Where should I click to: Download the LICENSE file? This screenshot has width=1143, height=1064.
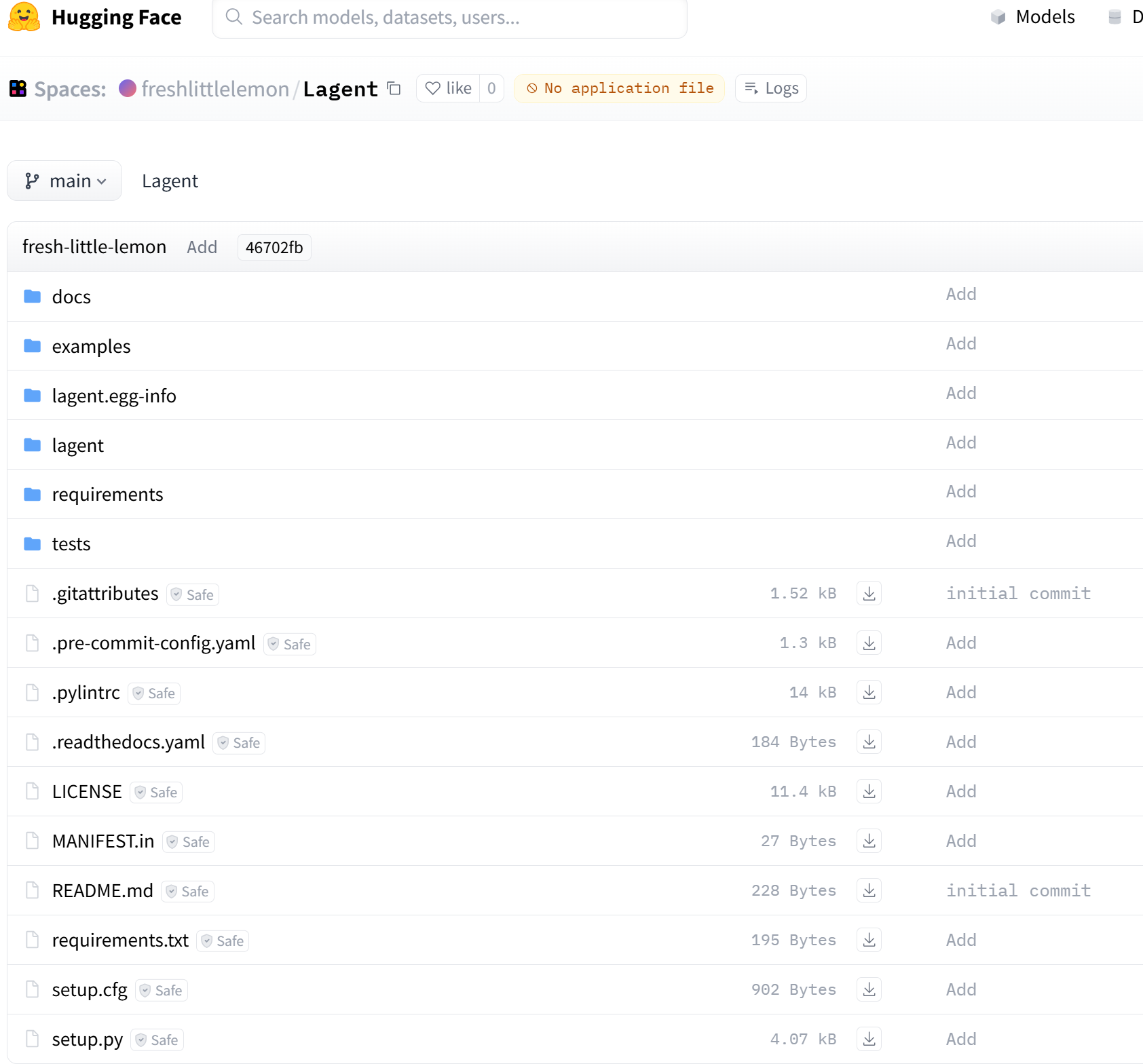[x=869, y=791]
